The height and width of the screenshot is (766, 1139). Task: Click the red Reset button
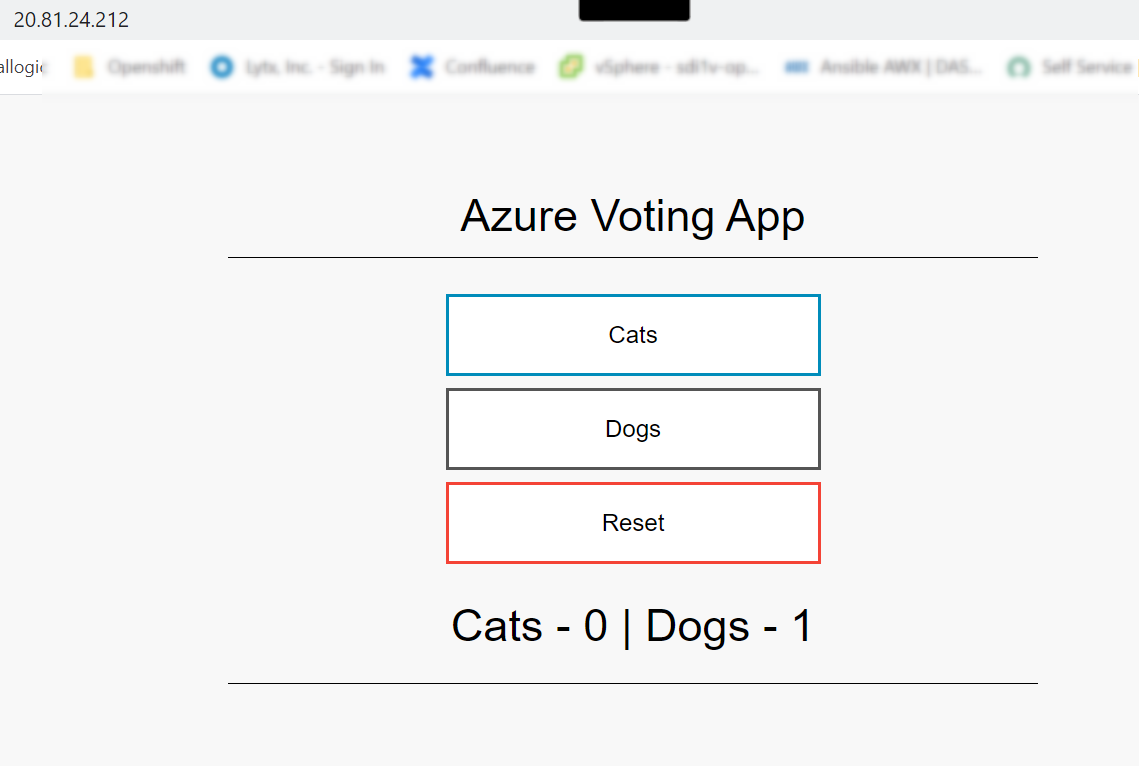(633, 523)
